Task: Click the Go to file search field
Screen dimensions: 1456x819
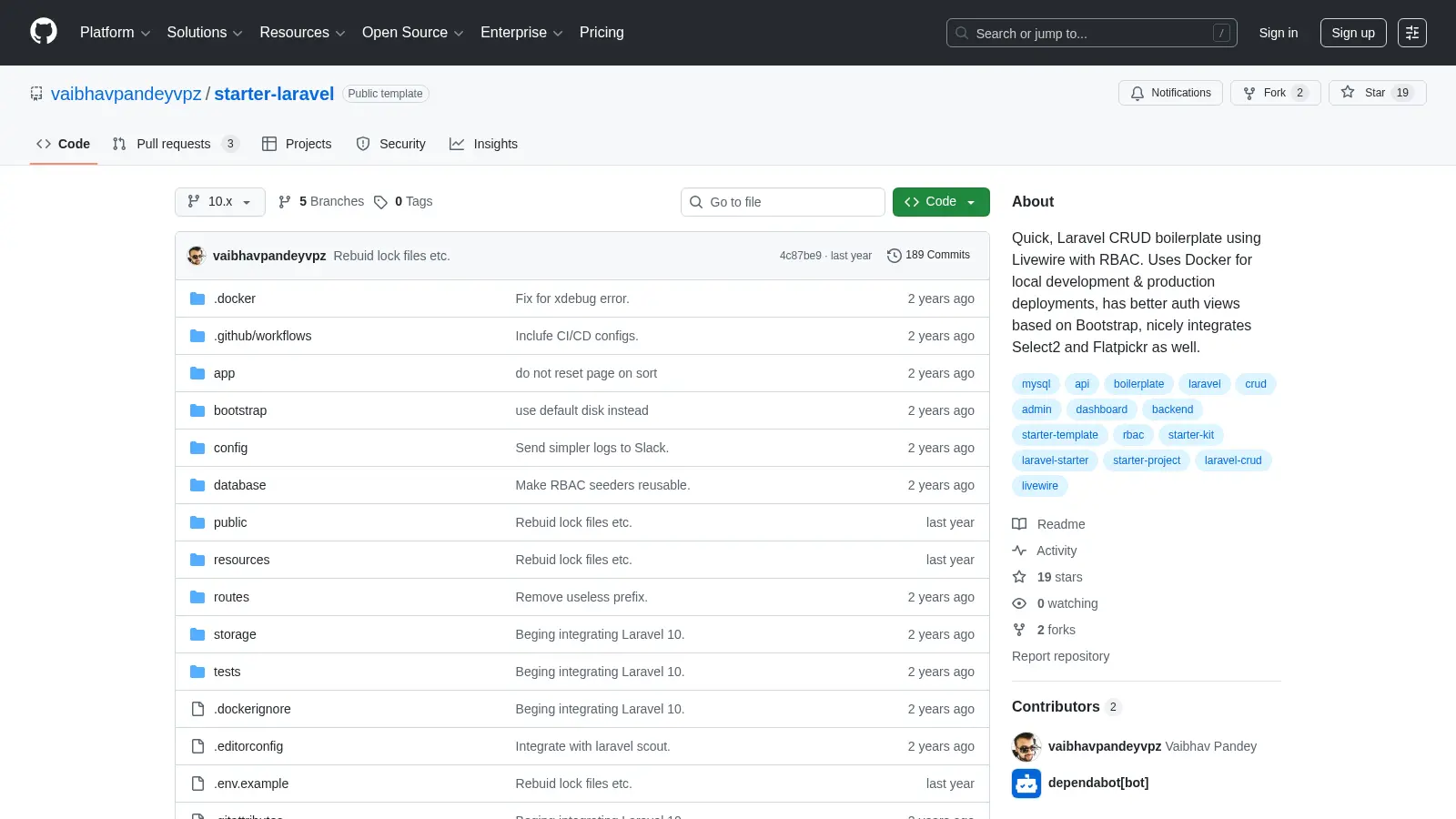Action: coord(783,202)
